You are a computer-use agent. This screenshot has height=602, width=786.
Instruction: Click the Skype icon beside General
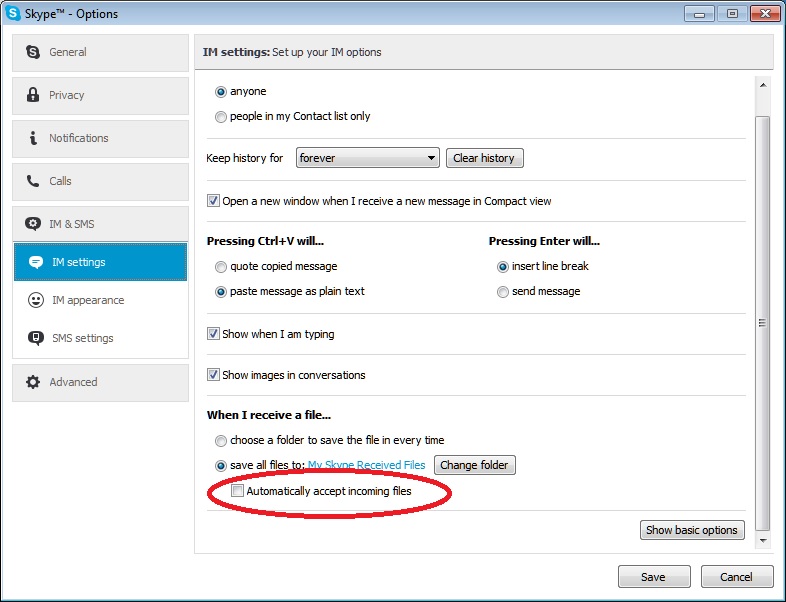coord(33,52)
